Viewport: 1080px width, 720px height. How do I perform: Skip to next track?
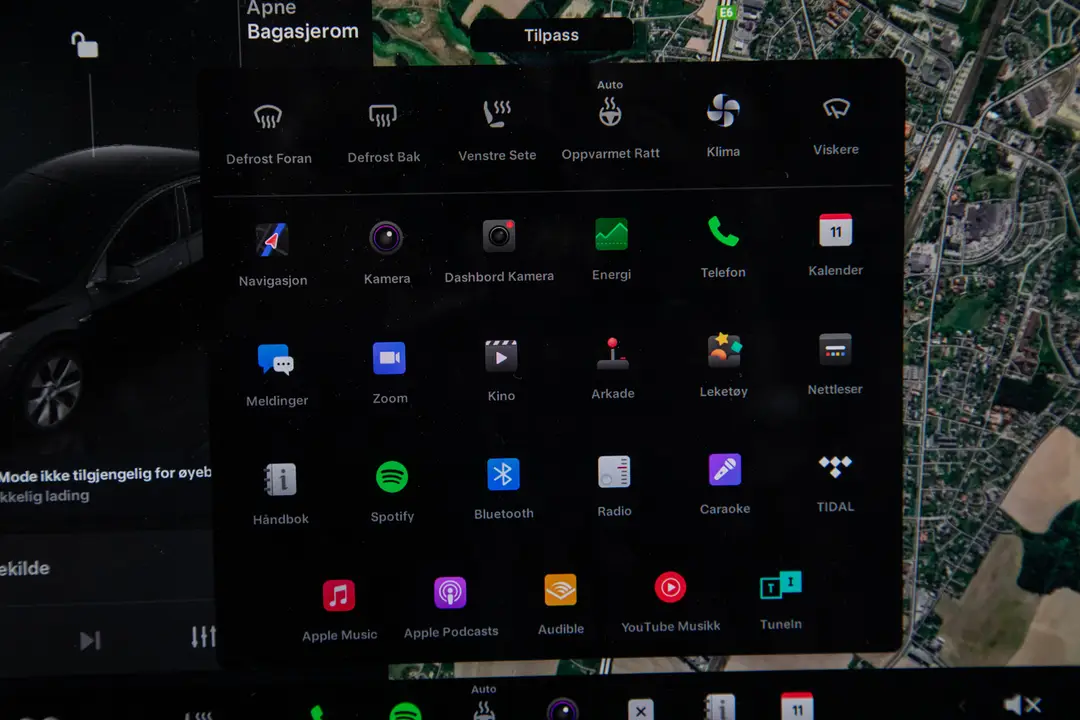click(x=90, y=640)
